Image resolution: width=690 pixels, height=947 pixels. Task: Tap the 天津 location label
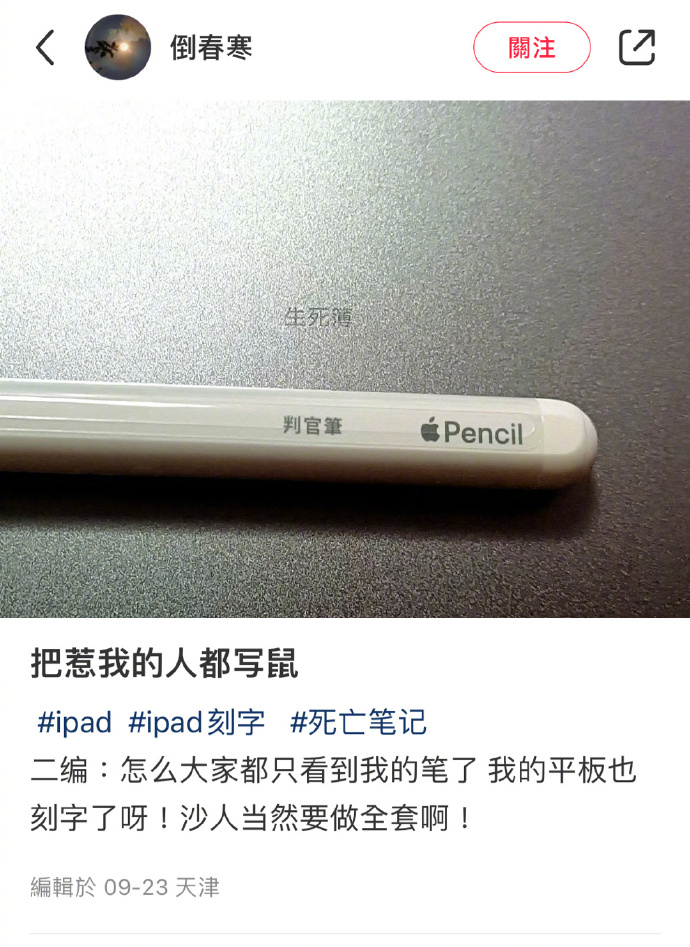click(x=198, y=887)
